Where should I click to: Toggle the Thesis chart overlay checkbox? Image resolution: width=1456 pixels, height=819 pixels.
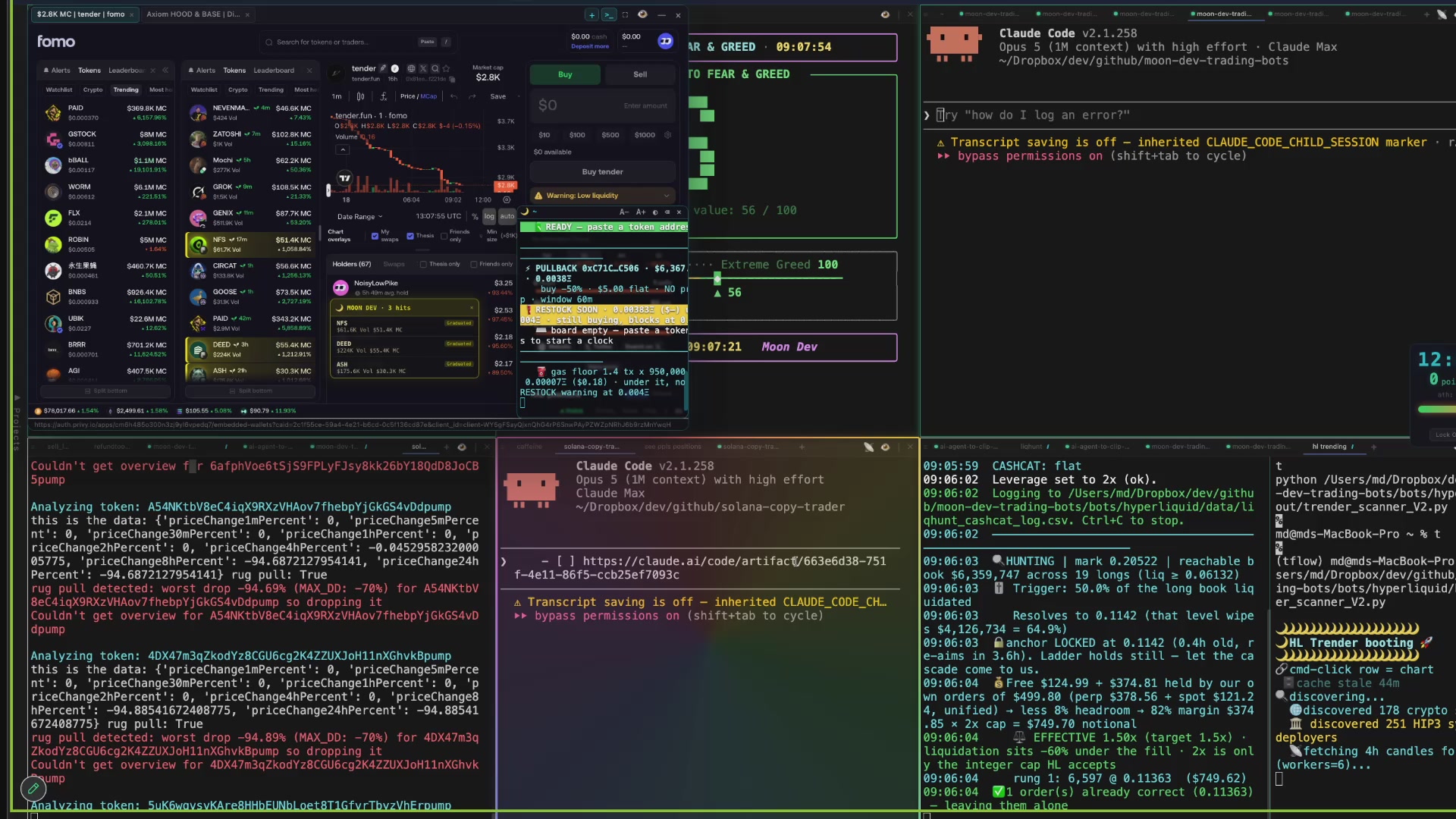[x=410, y=236]
